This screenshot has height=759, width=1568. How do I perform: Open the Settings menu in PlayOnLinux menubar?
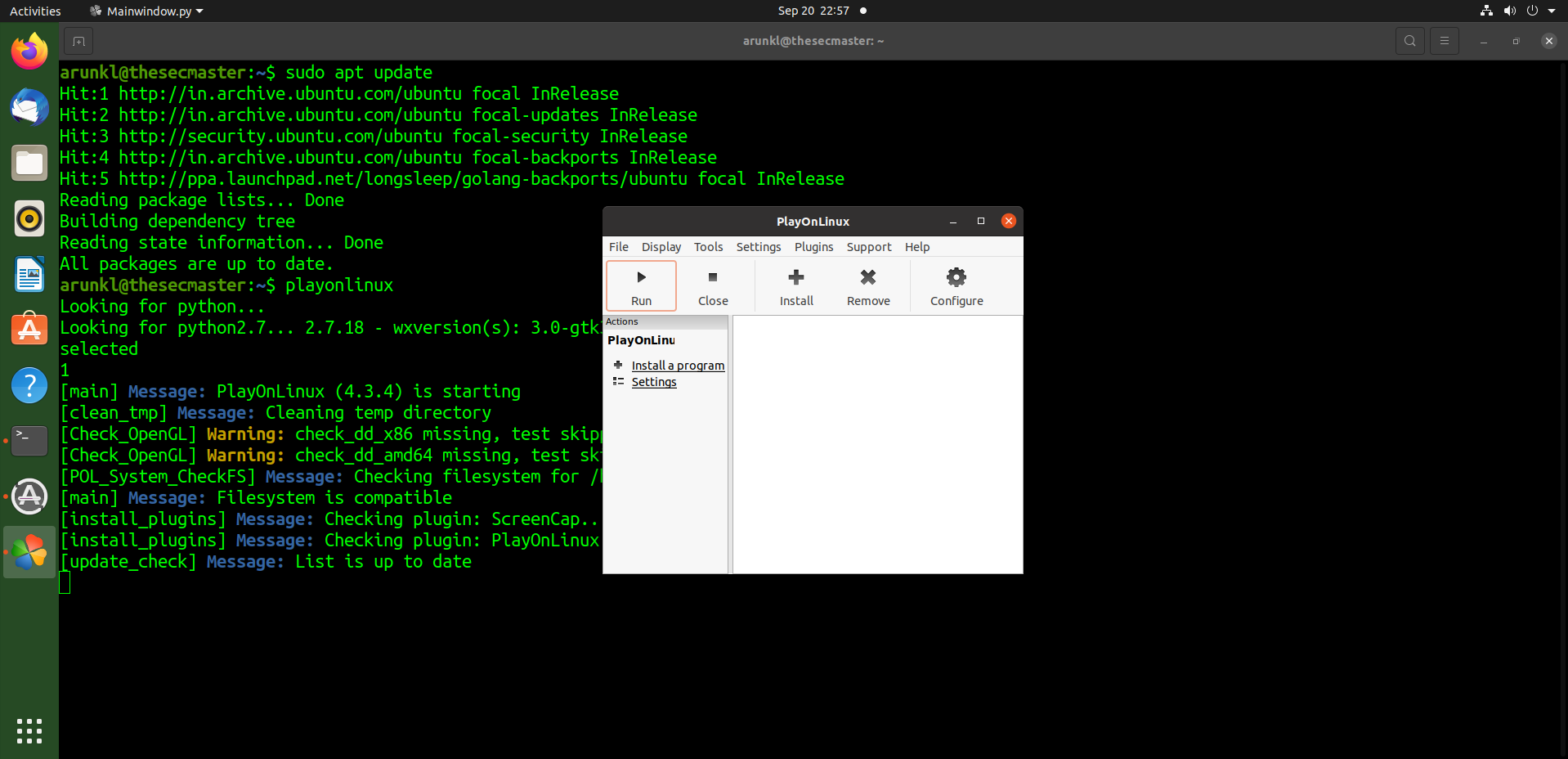pyautogui.click(x=759, y=247)
